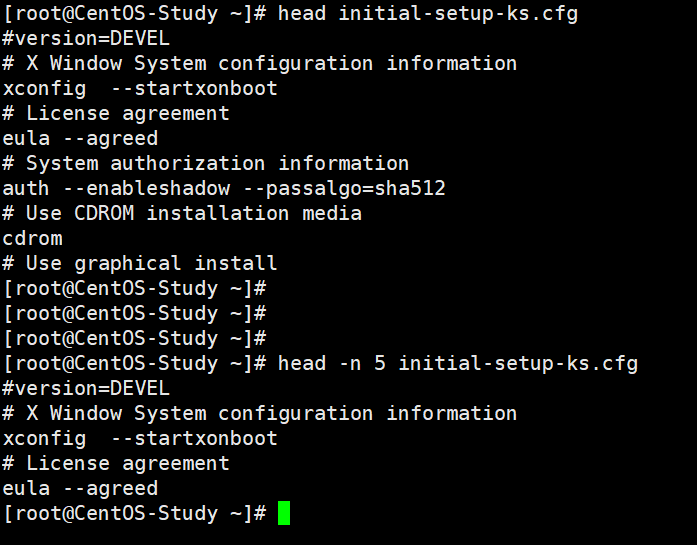Click the very first root@CentOS-Study prompt

pos(135,14)
